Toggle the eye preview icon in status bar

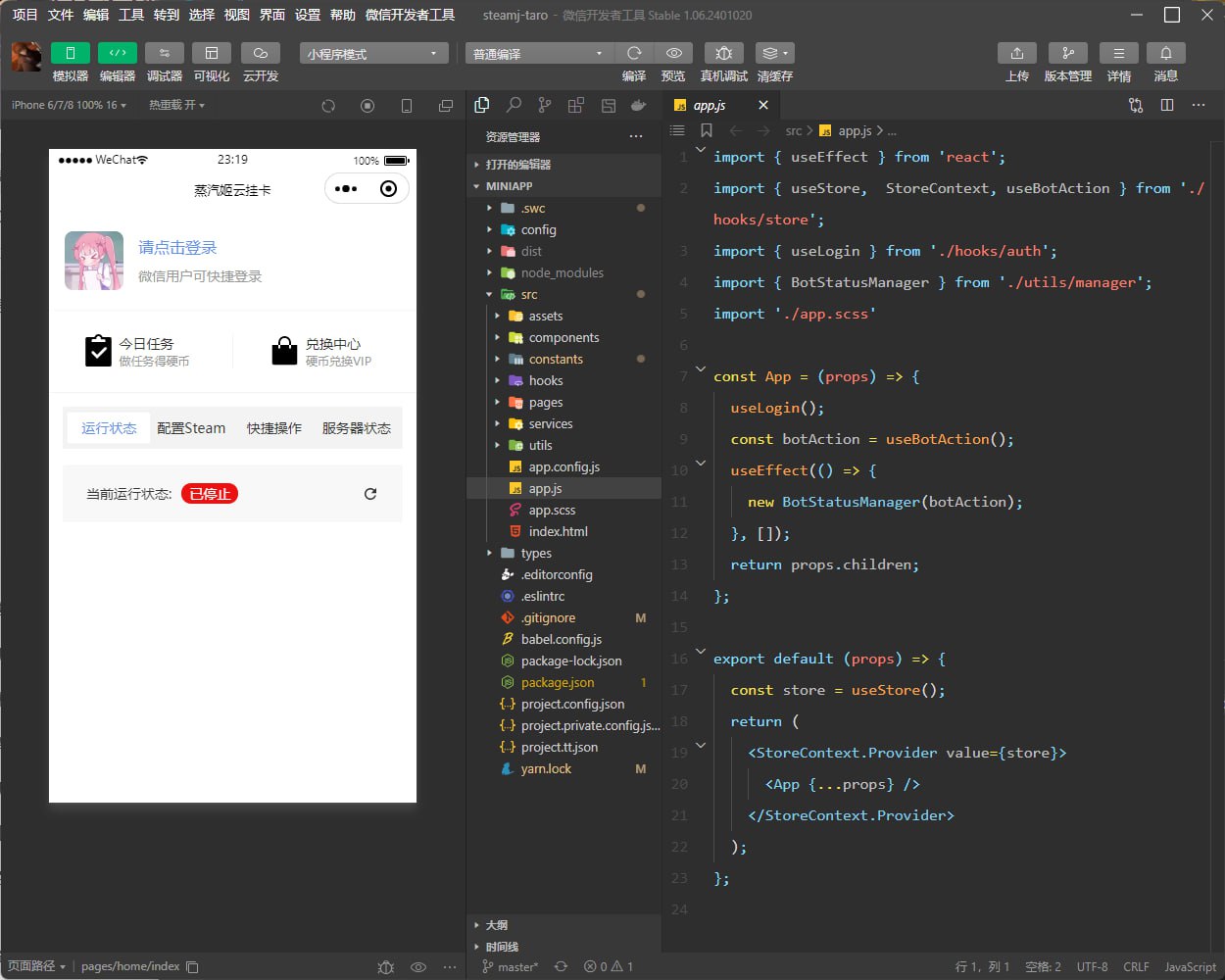click(x=418, y=967)
